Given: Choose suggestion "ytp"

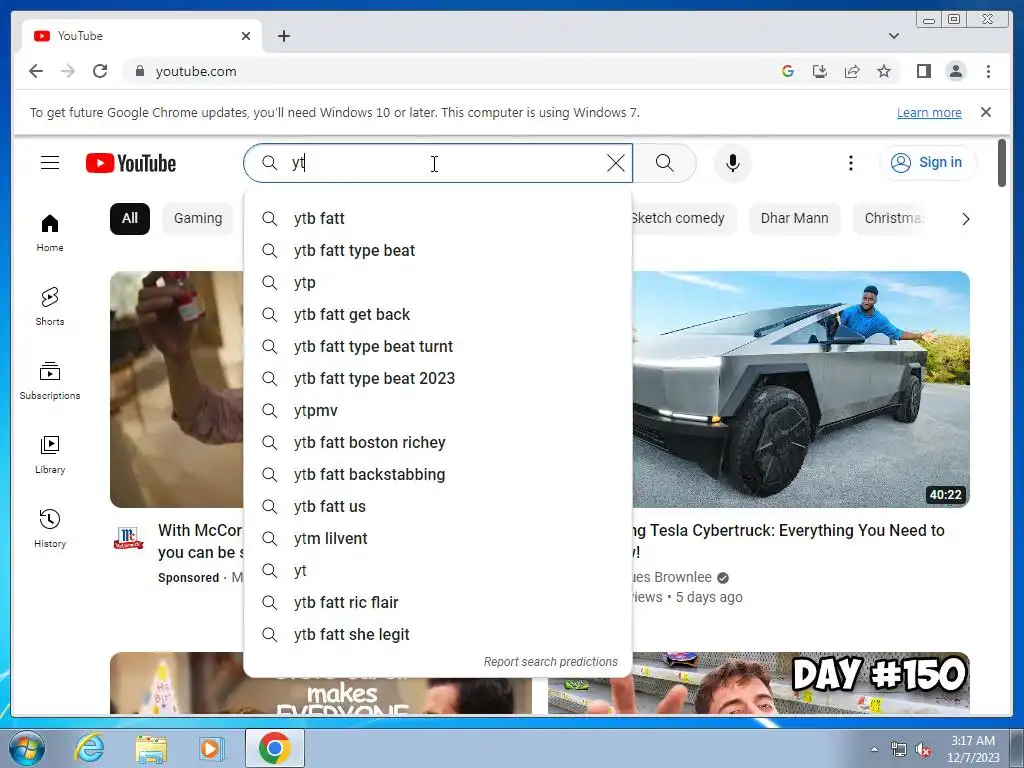Looking at the screenshot, I should tap(438, 282).
